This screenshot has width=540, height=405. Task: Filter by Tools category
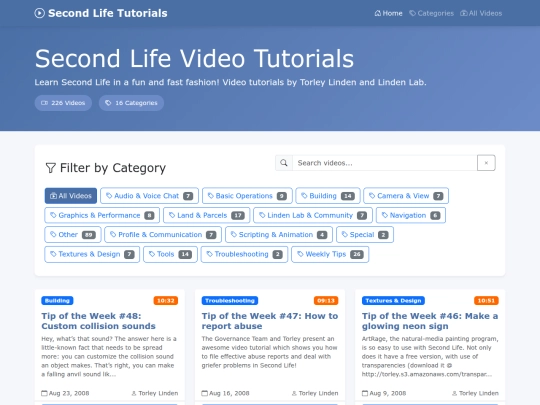coord(170,254)
